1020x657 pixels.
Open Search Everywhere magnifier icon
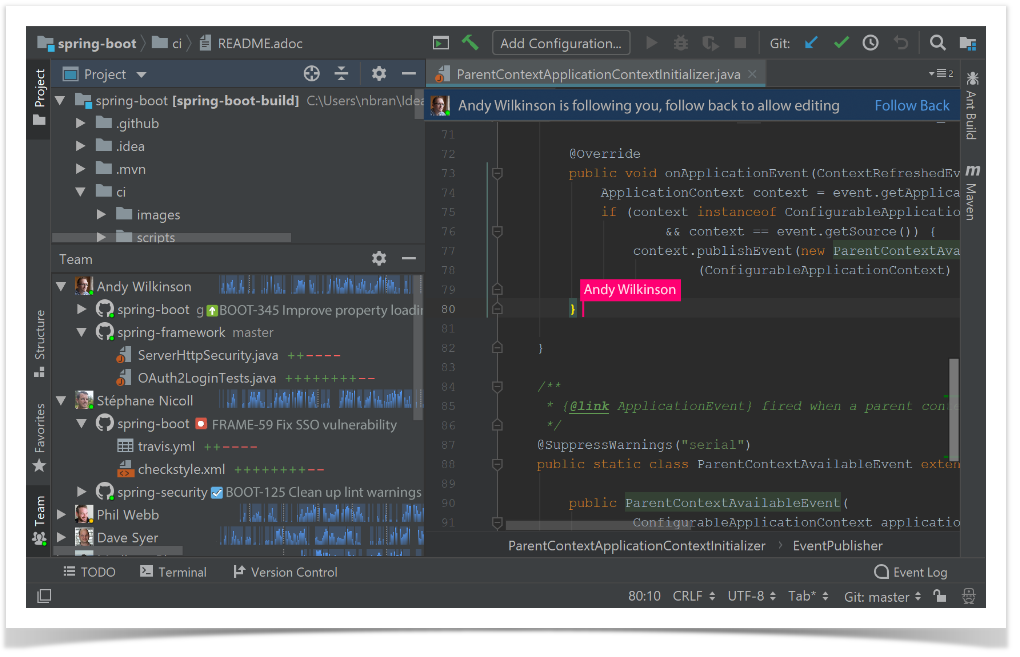tap(937, 43)
